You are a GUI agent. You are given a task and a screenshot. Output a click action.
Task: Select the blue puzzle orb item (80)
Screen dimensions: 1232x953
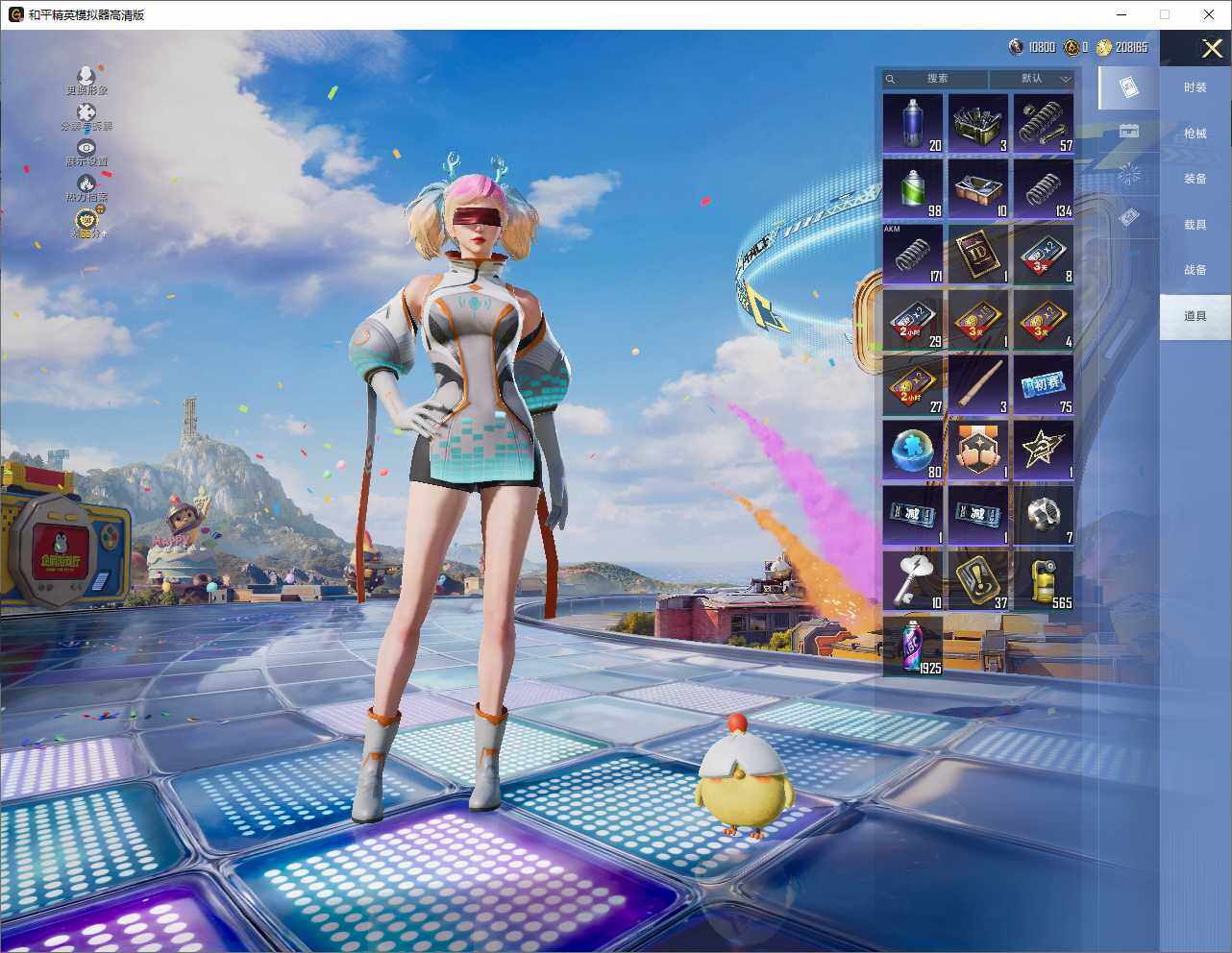point(913,450)
